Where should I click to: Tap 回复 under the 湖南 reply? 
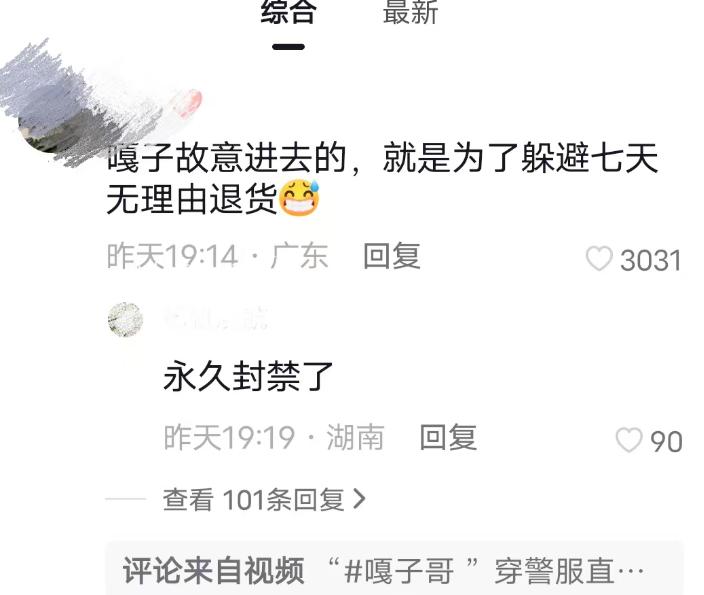tap(448, 437)
